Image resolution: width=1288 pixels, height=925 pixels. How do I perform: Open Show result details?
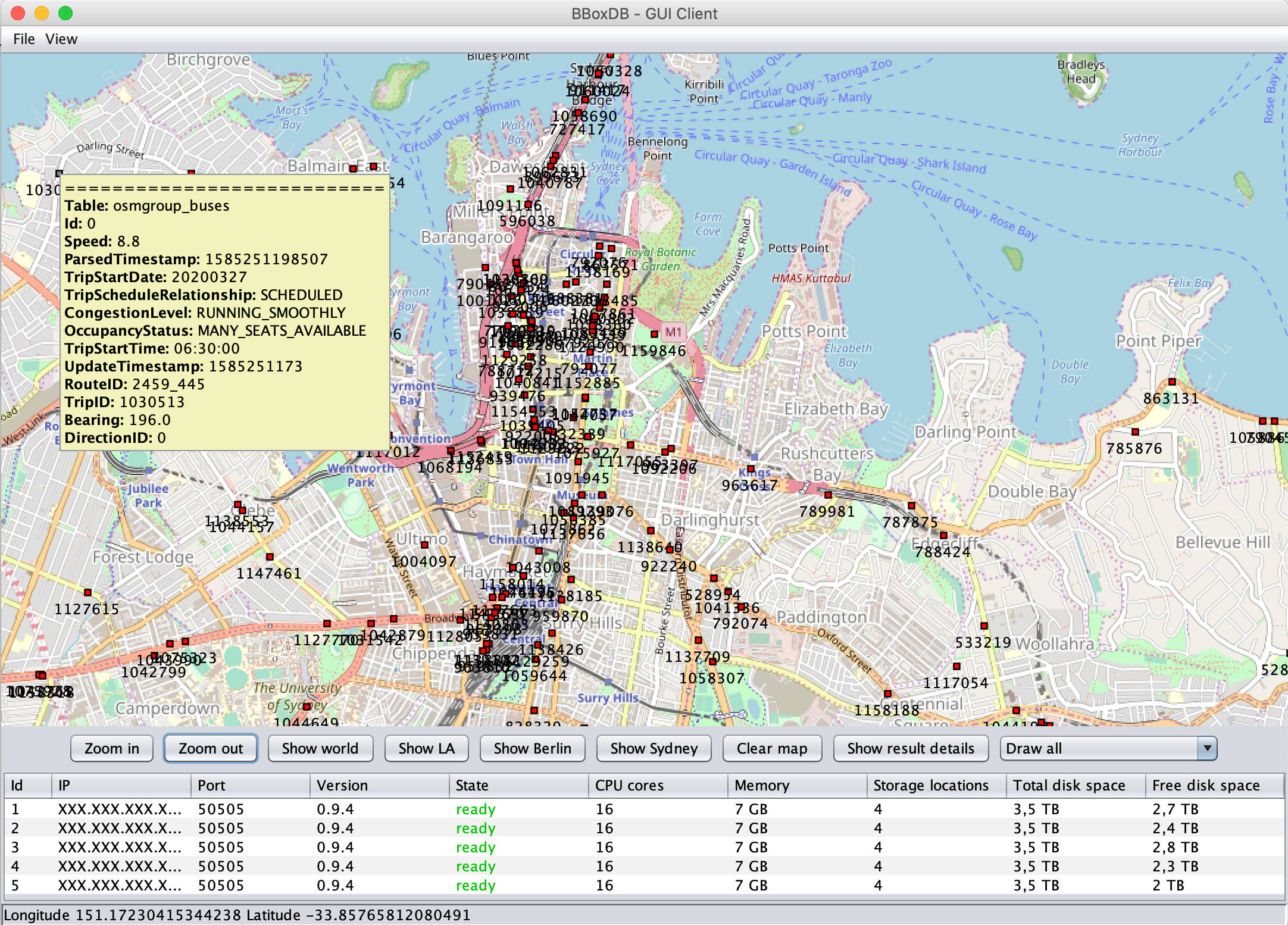(910, 748)
